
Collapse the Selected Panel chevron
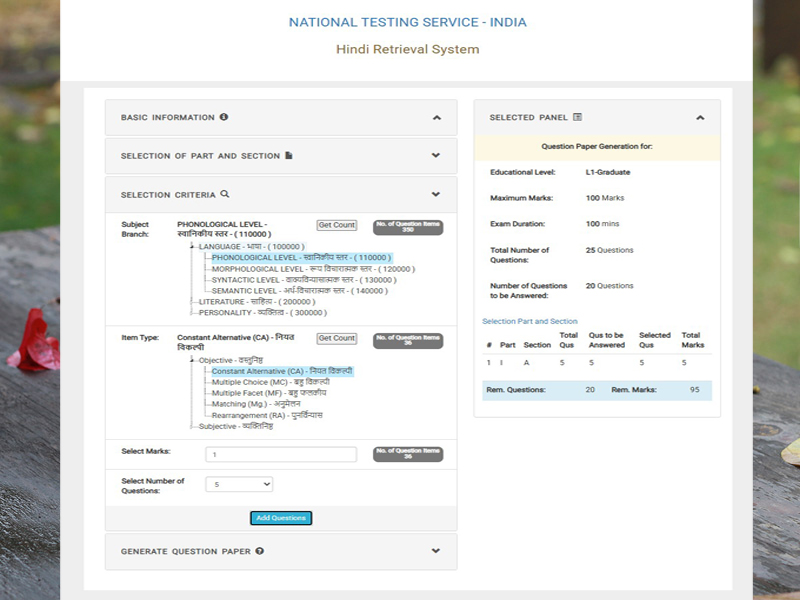pos(700,118)
